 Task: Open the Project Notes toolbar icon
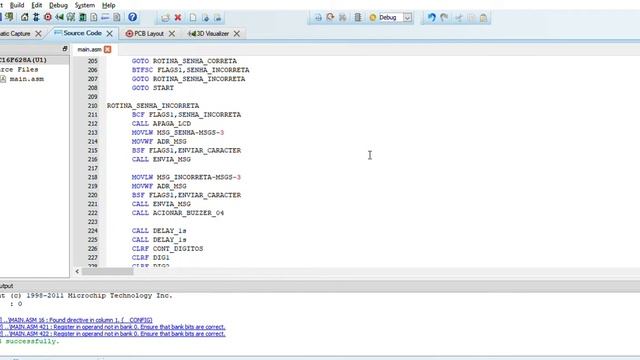117,17
